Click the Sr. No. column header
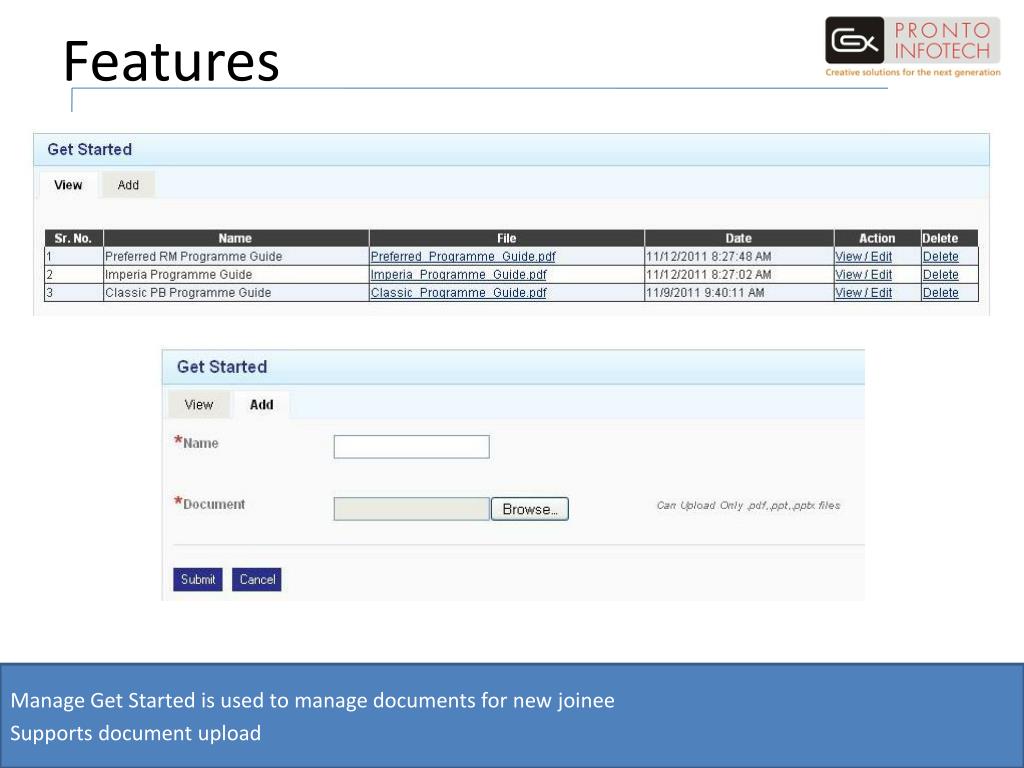This screenshot has width=1024, height=768. 74,238
